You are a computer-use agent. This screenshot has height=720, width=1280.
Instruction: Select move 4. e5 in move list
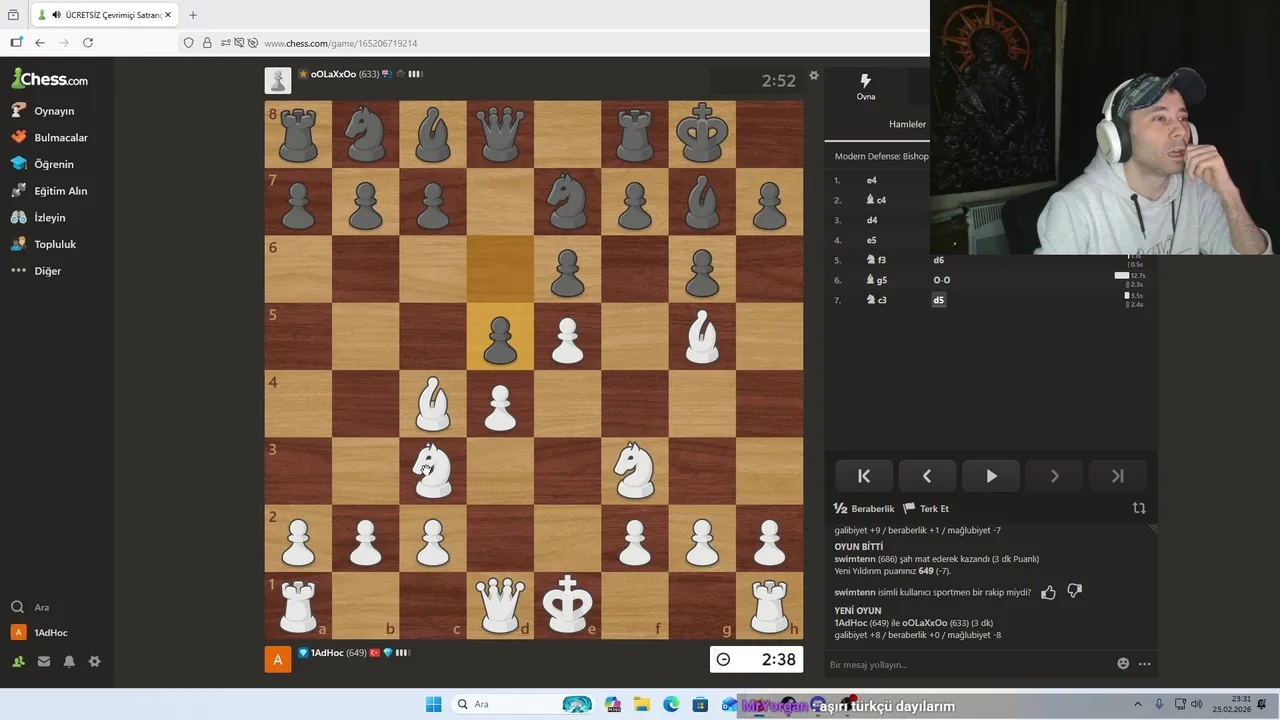tap(872, 240)
